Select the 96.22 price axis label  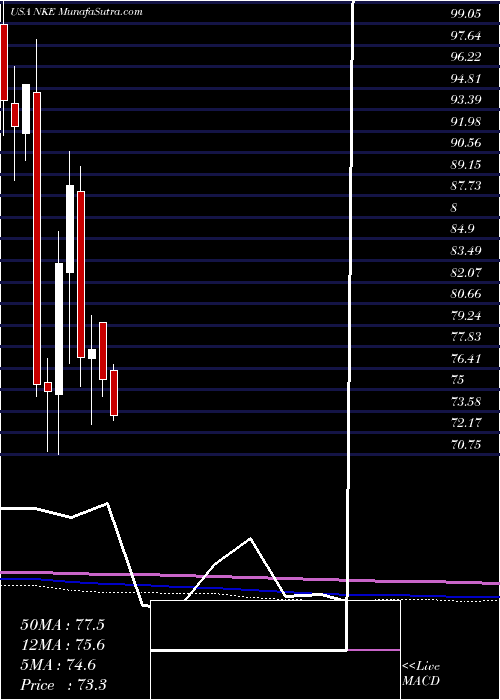pos(466,57)
